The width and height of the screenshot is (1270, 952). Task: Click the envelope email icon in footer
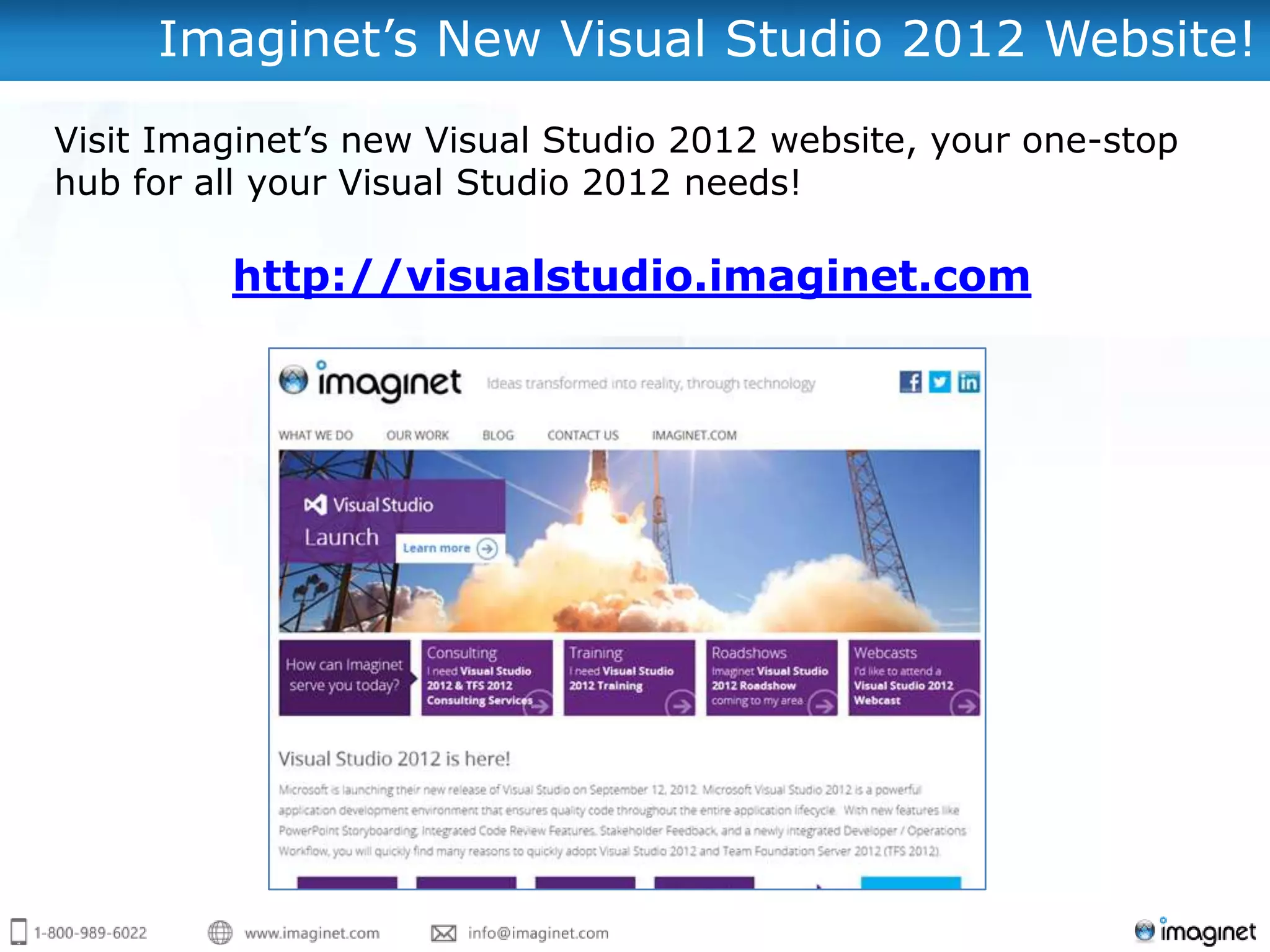[x=443, y=933]
